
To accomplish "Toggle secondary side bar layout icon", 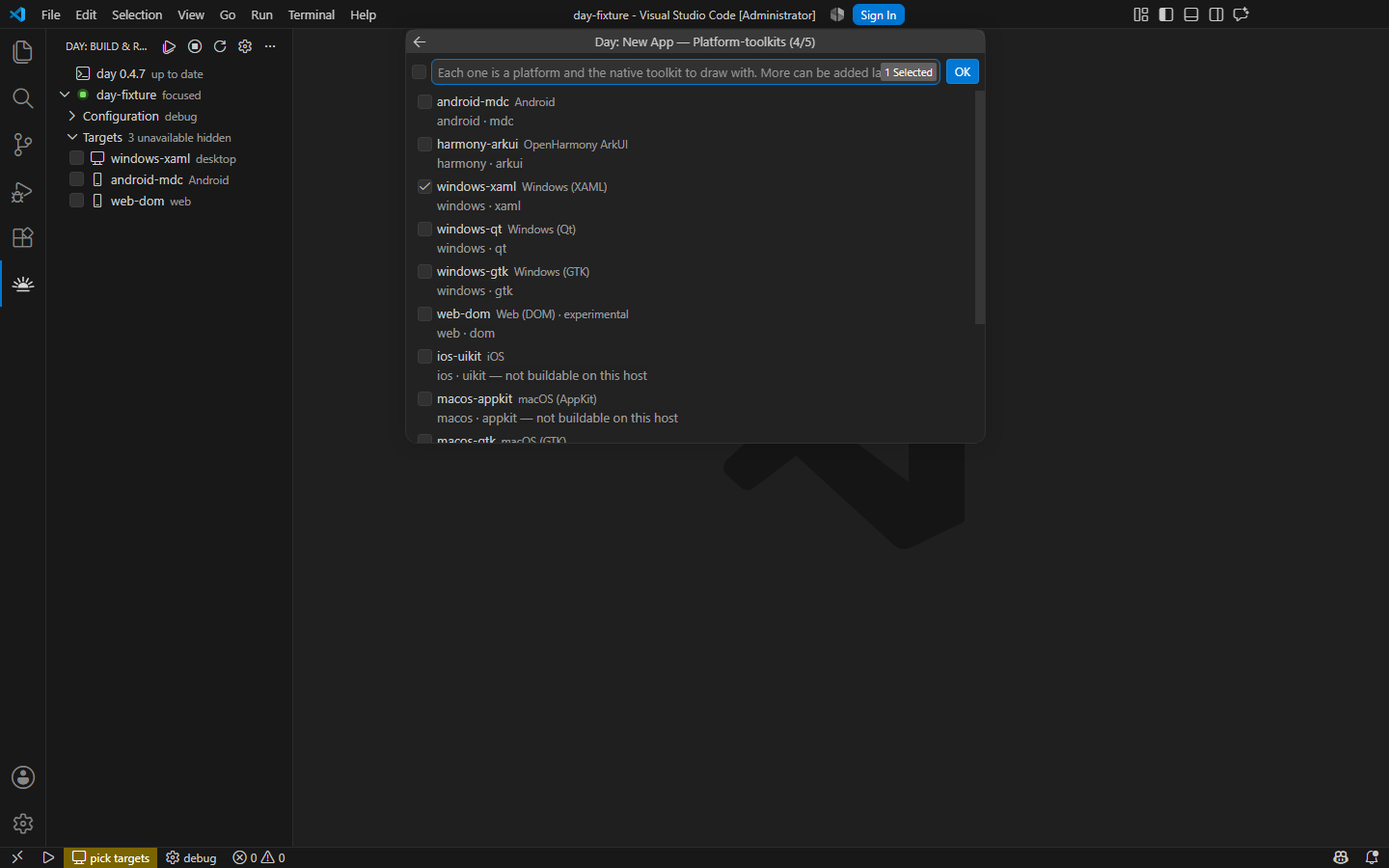I will tap(1216, 14).
